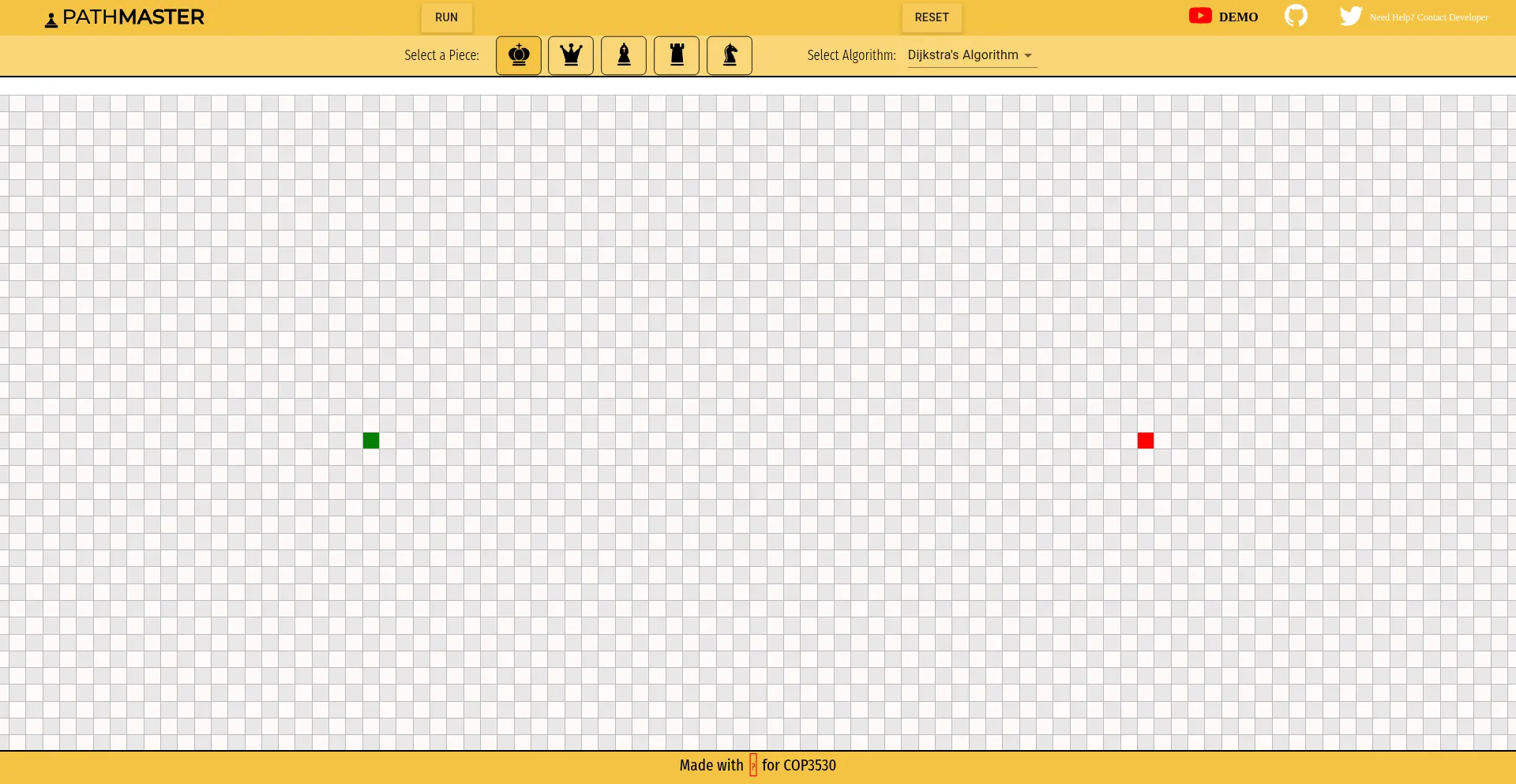Click the algorithm dropdown arrow
Viewport: 1516px width, 784px height.
[1028, 55]
